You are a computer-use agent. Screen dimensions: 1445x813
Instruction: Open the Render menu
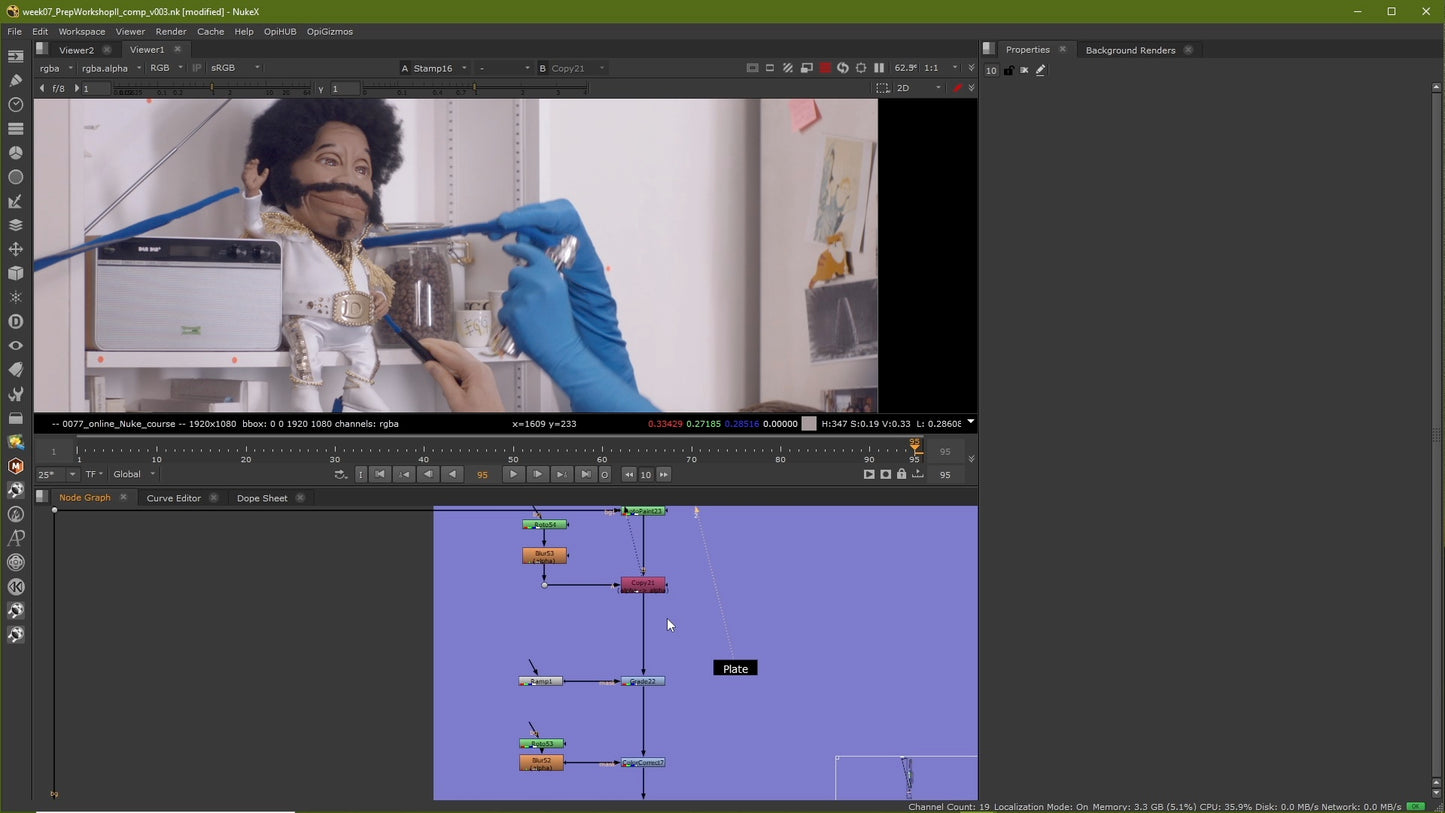(x=170, y=31)
